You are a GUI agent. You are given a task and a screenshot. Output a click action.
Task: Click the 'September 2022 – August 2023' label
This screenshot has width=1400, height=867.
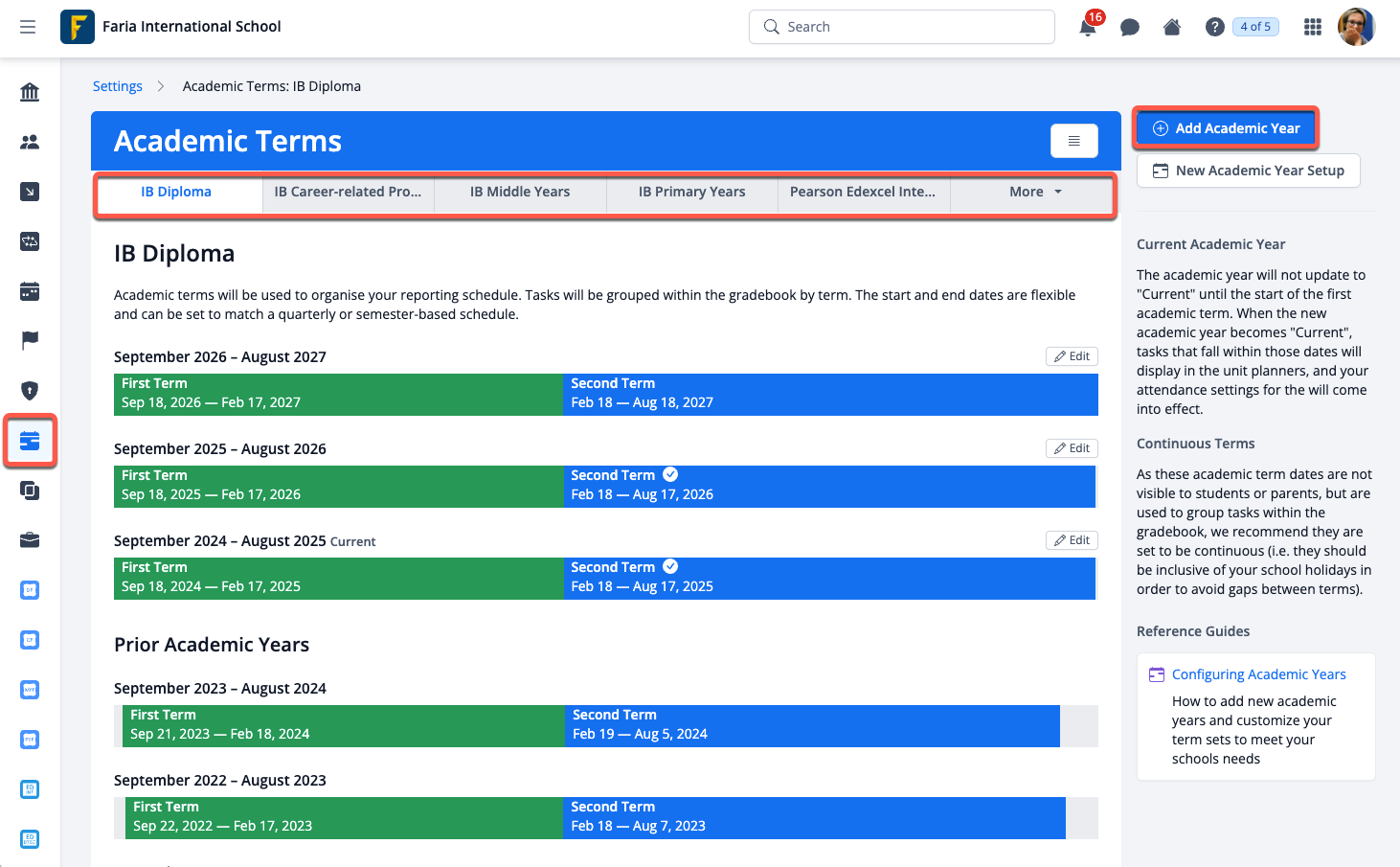(220, 781)
